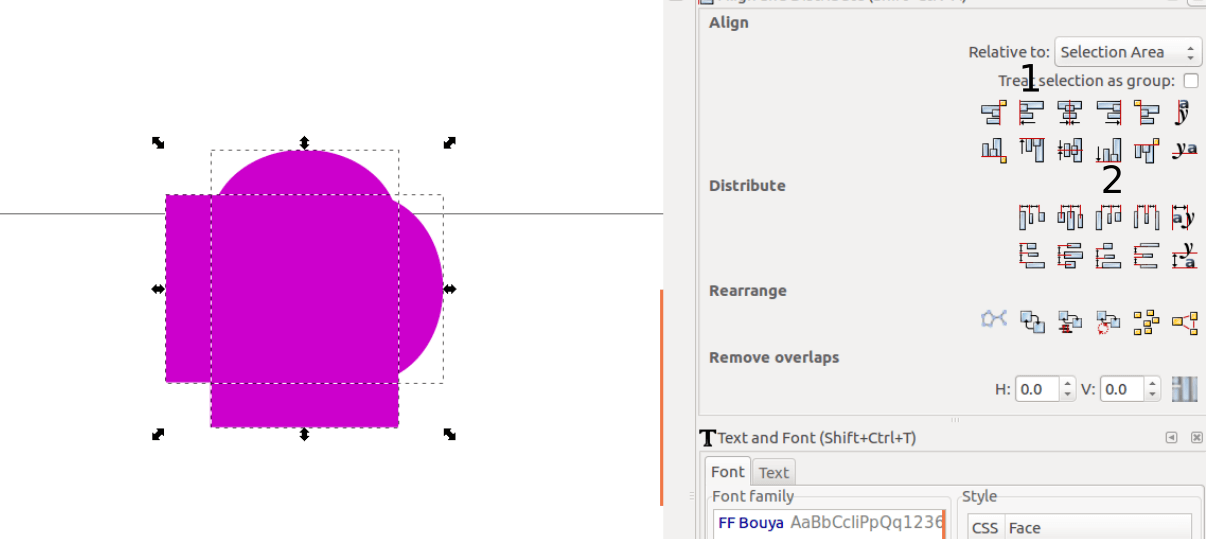
Task: Click the H overlap input field
Action: pos(1037,389)
